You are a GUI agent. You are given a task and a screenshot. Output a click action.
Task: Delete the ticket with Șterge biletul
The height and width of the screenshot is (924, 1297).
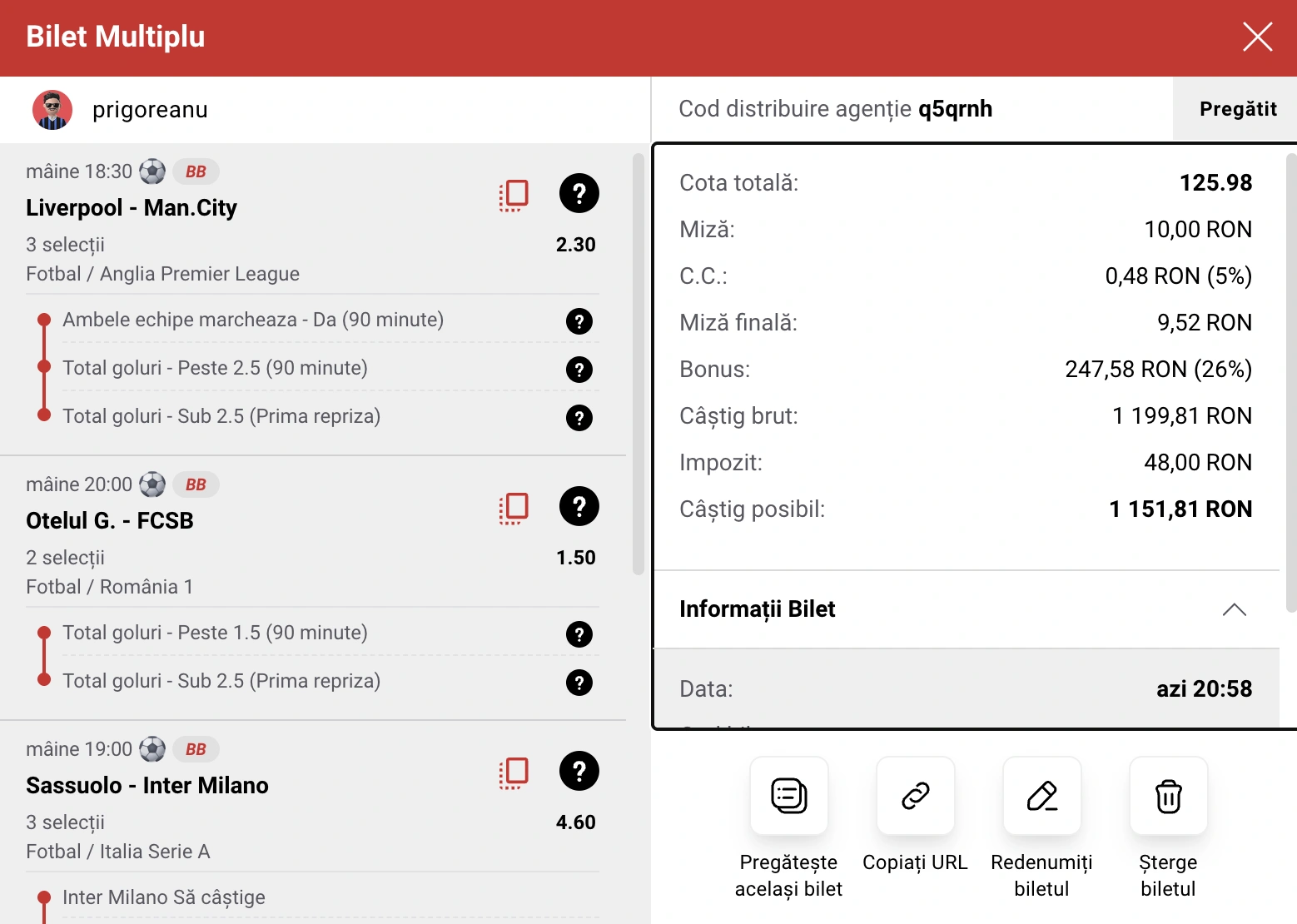[x=1168, y=796]
